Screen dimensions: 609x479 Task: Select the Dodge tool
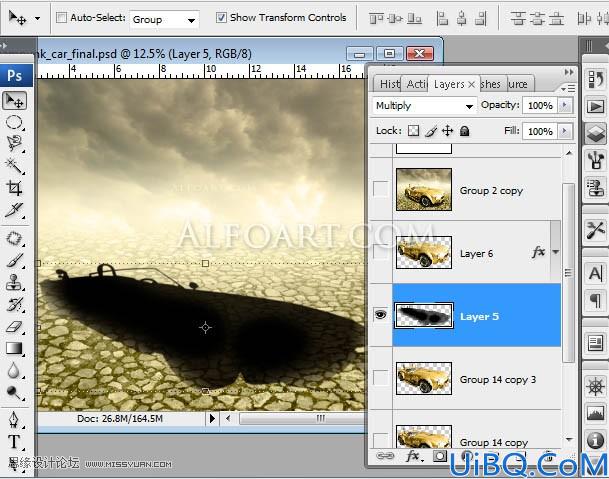click(14, 393)
